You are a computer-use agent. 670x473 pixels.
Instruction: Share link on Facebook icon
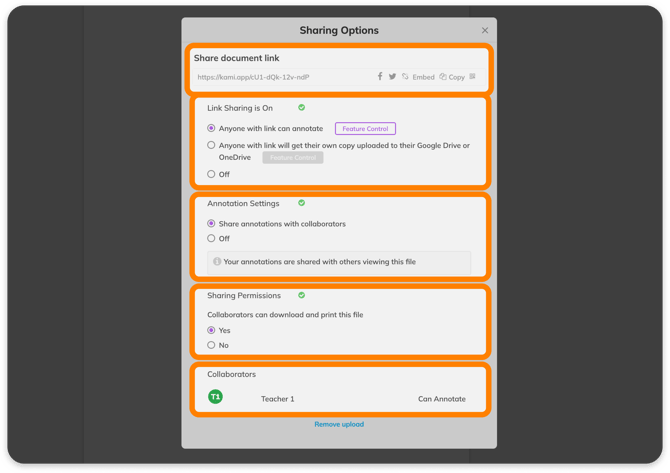pos(380,76)
